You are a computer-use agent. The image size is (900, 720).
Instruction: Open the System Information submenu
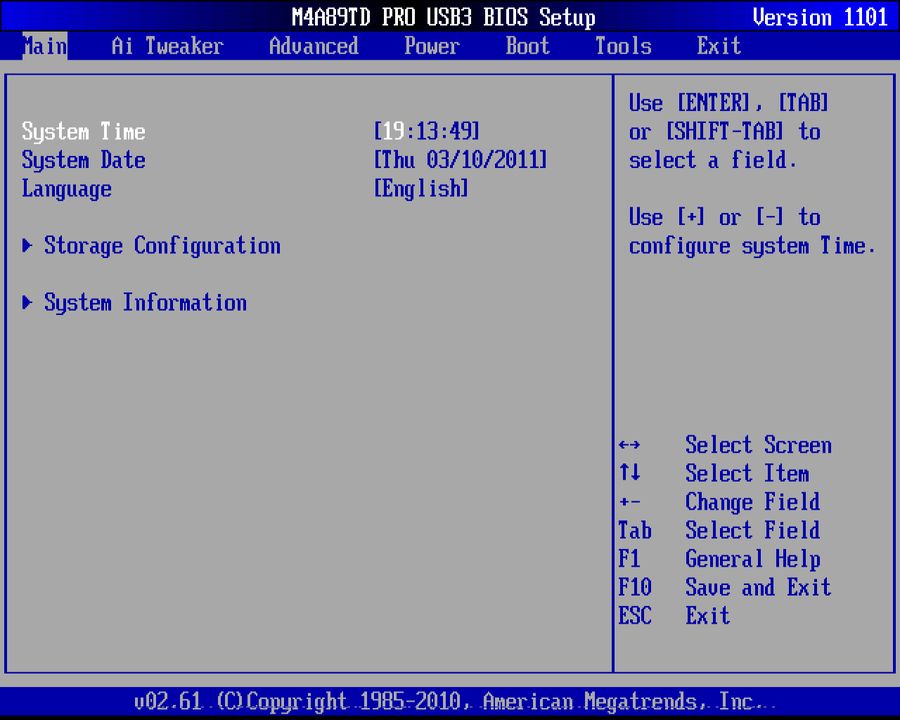(x=145, y=303)
